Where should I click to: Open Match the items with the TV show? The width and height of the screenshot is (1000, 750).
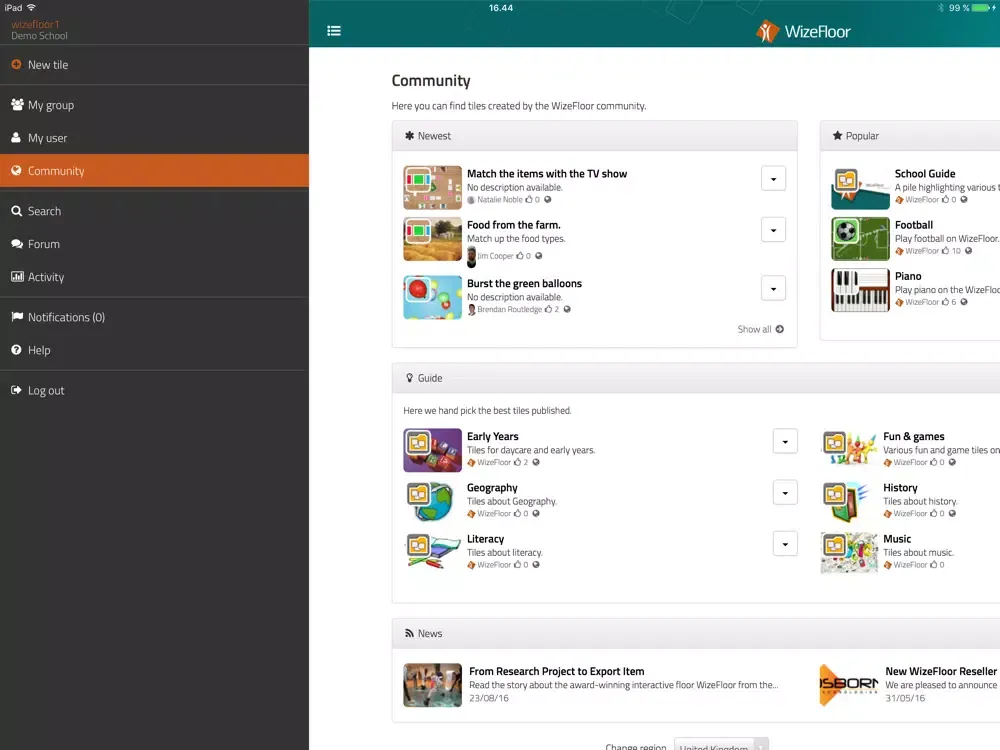(547, 173)
